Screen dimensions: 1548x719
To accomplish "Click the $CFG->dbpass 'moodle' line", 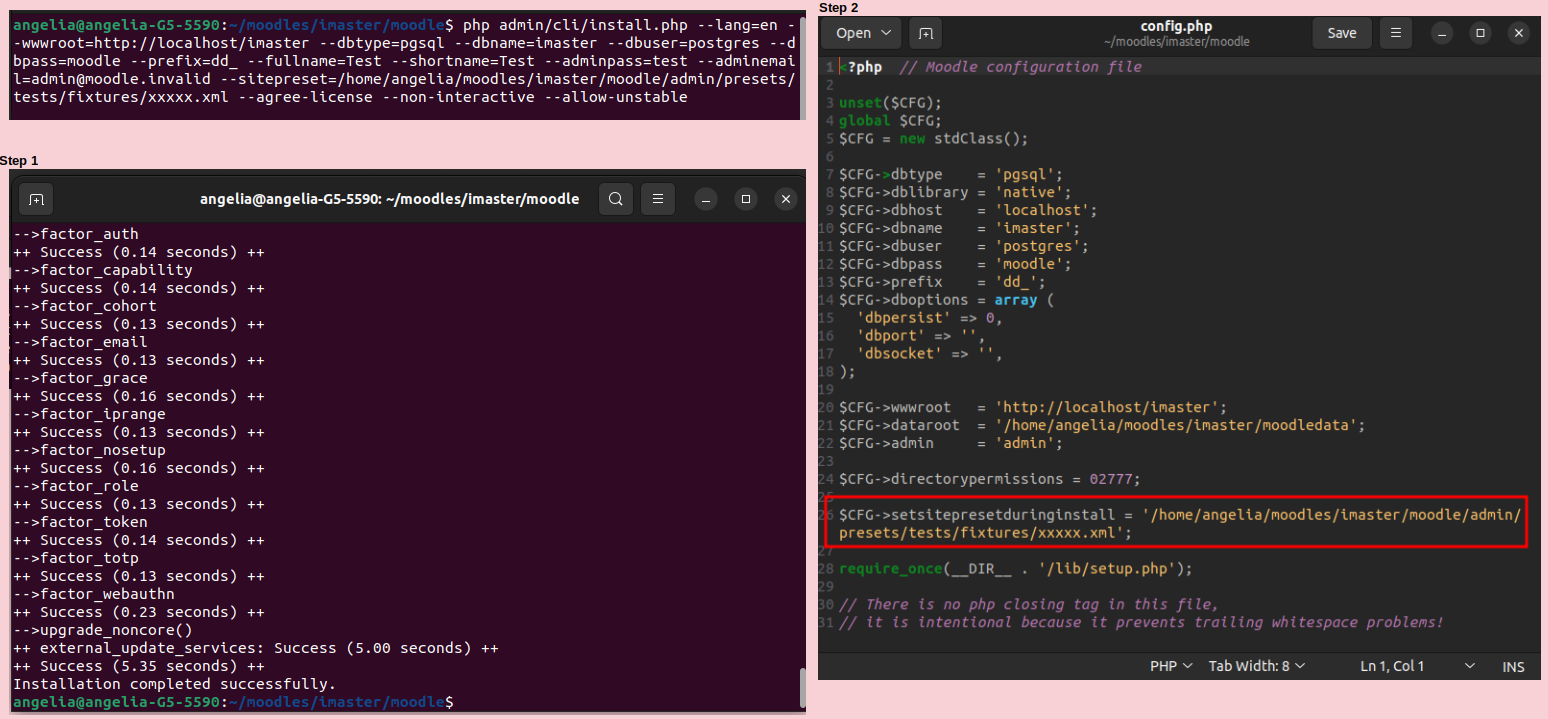I will point(955,265).
